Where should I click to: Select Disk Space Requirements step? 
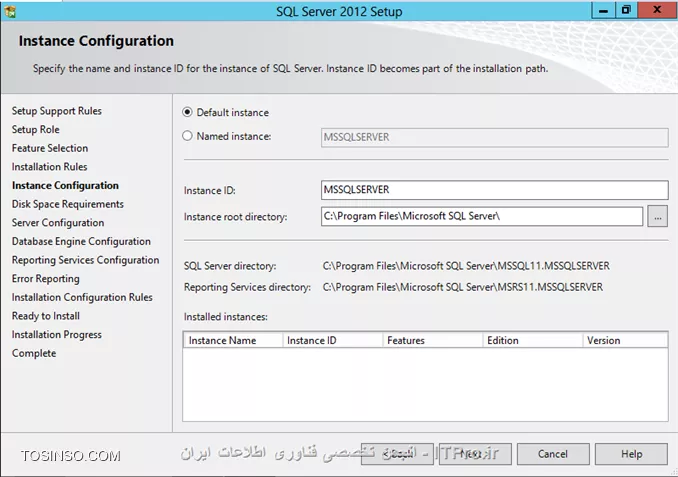click(x=67, y=204)
